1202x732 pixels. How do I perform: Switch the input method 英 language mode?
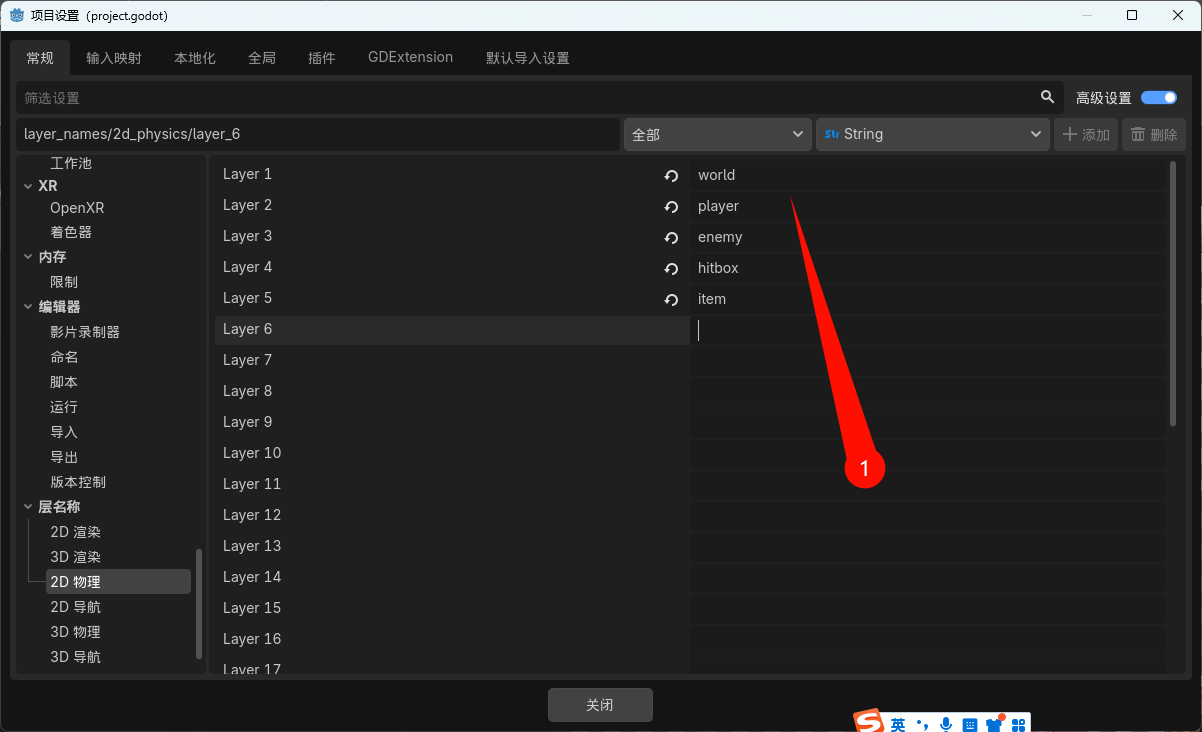pos(898,724)
